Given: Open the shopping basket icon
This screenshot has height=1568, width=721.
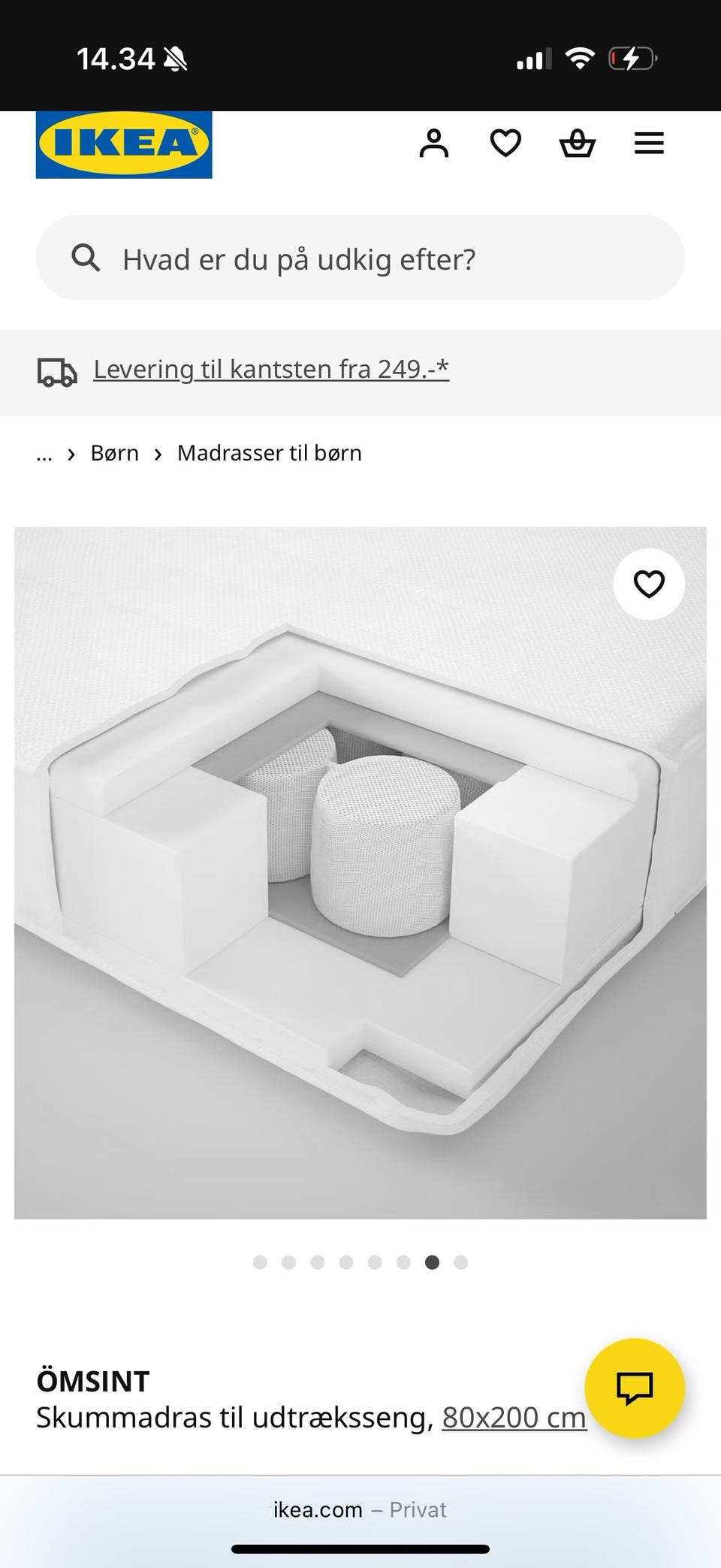Looking at the screenshot, I should tap(578, 143).
